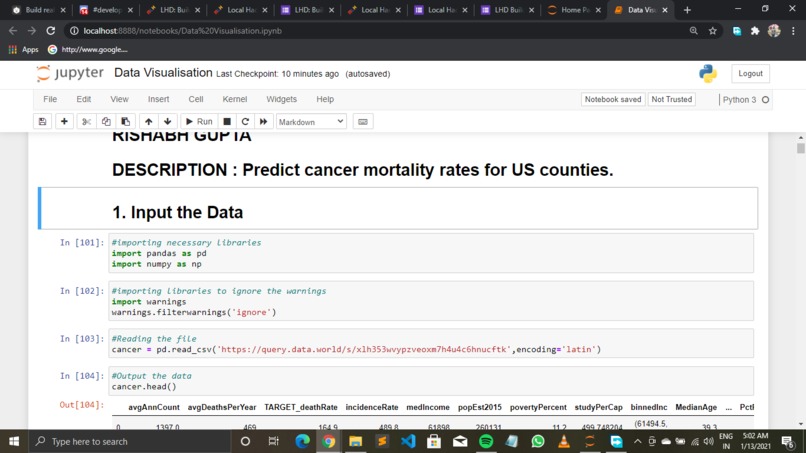Restart the kernel using the circular arrow
The height and width of the screenshot is (453, 806).
click(245, 122)
